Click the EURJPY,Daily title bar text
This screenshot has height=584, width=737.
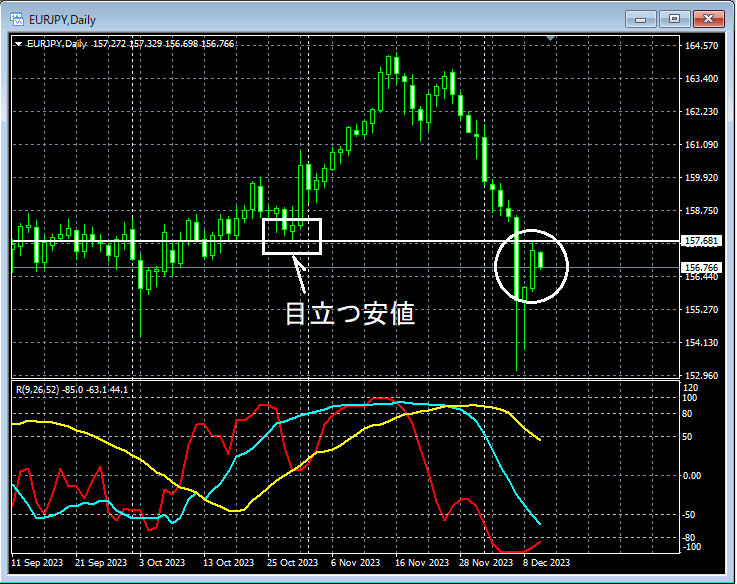point(63,20)
